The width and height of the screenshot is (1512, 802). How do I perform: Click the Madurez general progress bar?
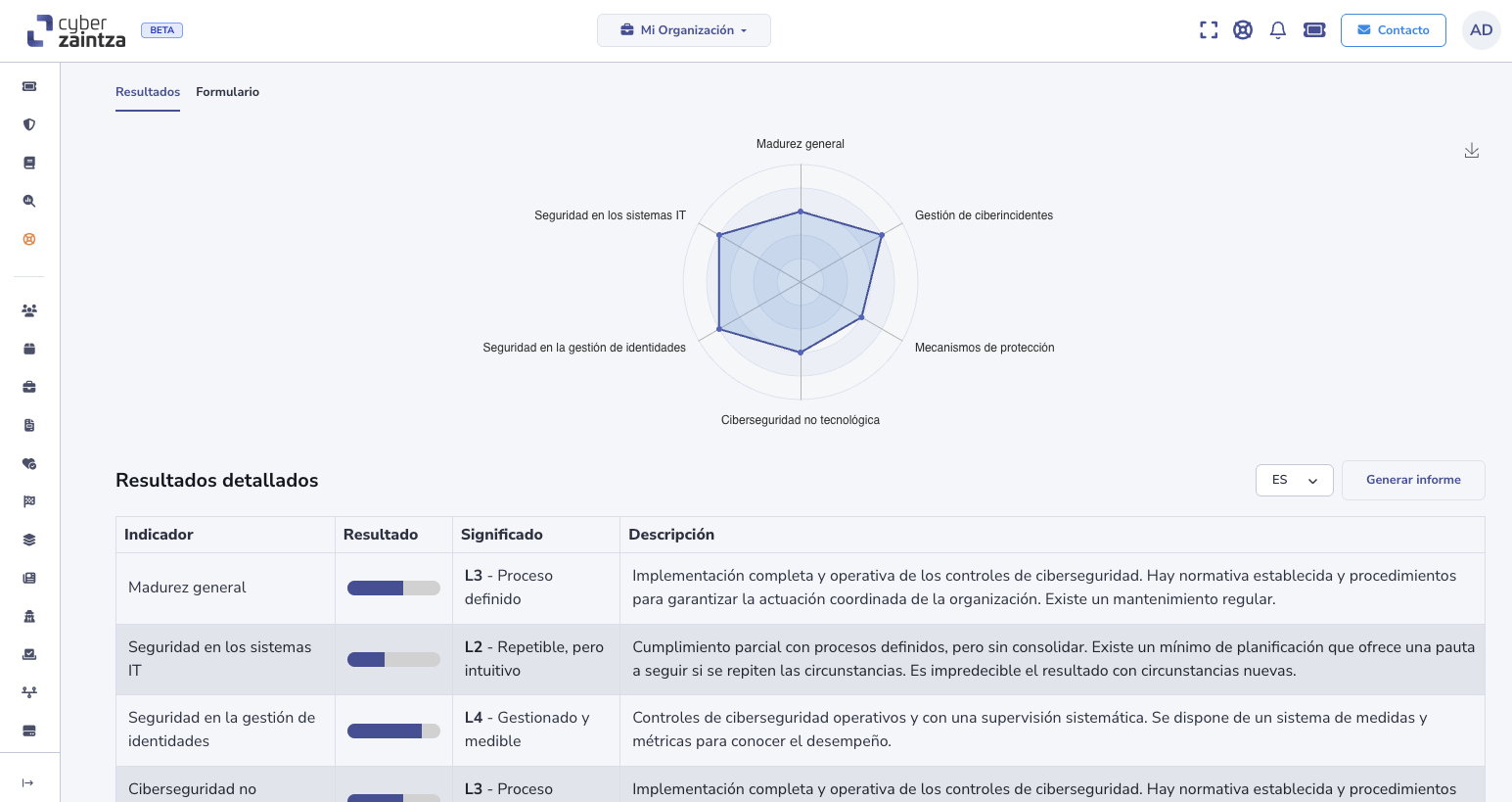coord(393,589)
